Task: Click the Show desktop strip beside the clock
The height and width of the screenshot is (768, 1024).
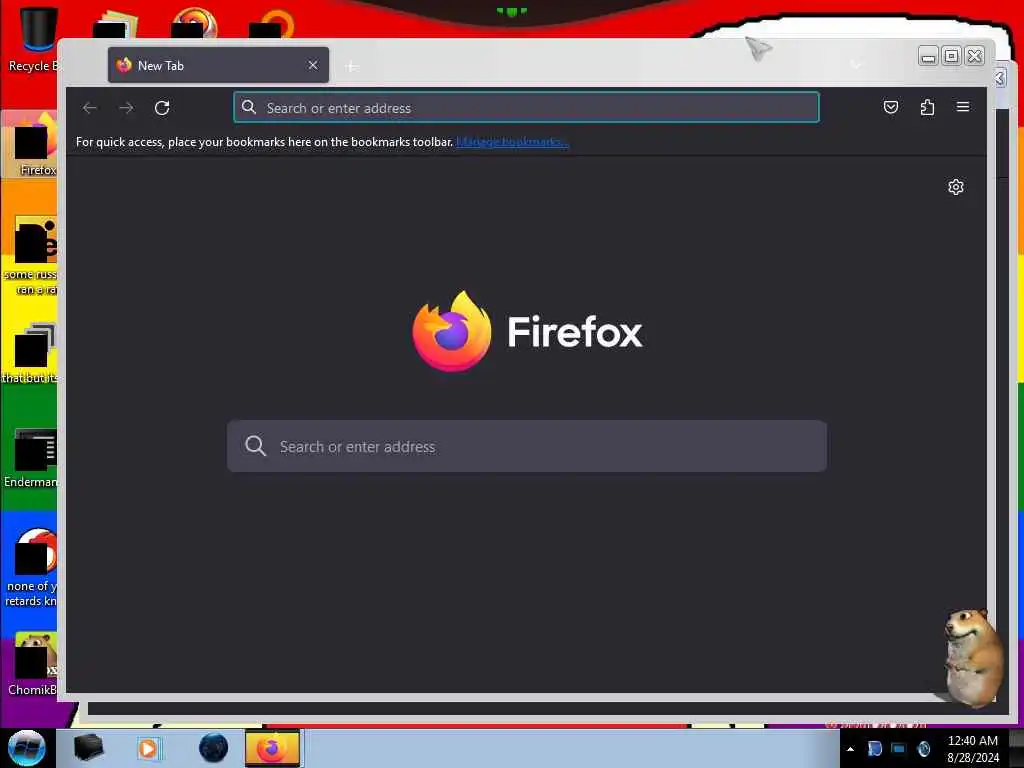Action: click(1016, 748)
